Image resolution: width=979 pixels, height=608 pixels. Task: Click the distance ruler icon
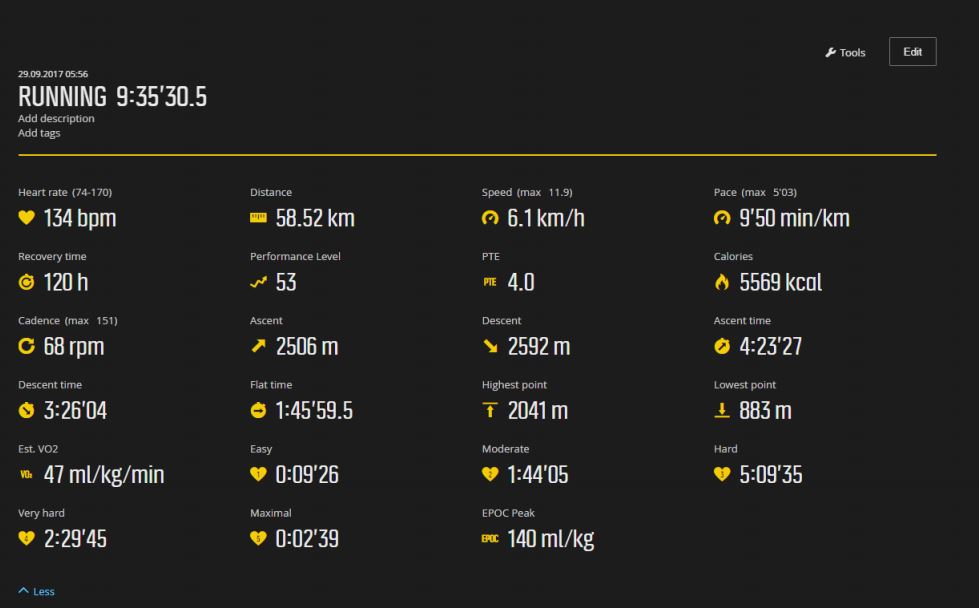coord(258,218)
